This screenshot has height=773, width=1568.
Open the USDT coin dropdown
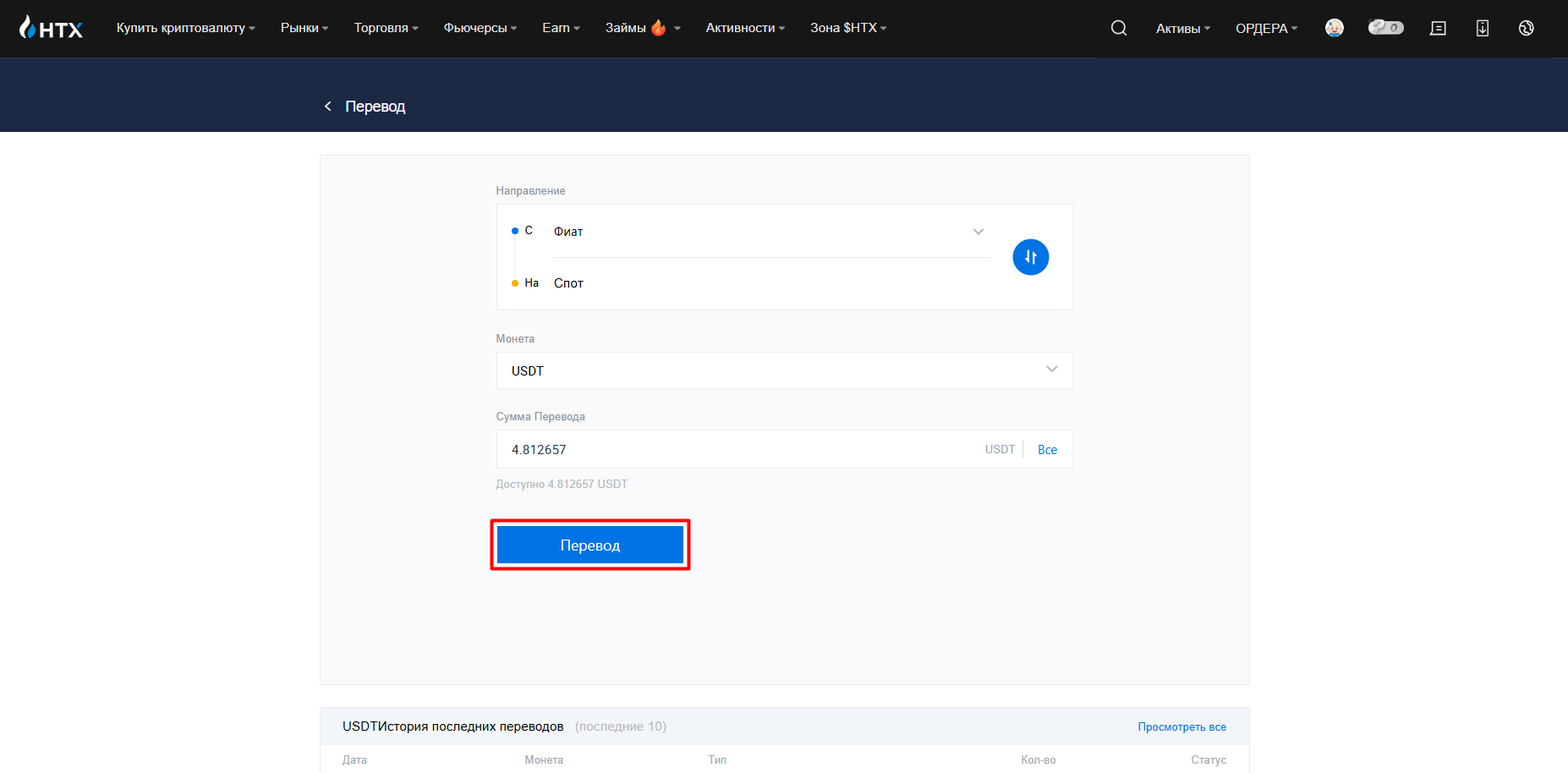coord(784,370)
